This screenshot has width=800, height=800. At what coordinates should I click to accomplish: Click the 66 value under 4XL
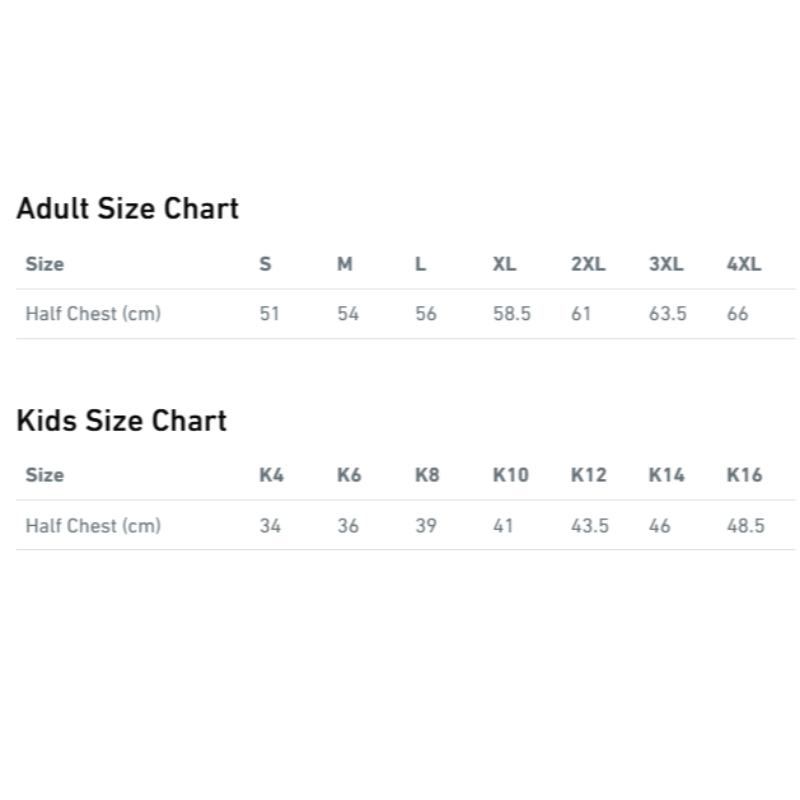[x=737, y=314]
